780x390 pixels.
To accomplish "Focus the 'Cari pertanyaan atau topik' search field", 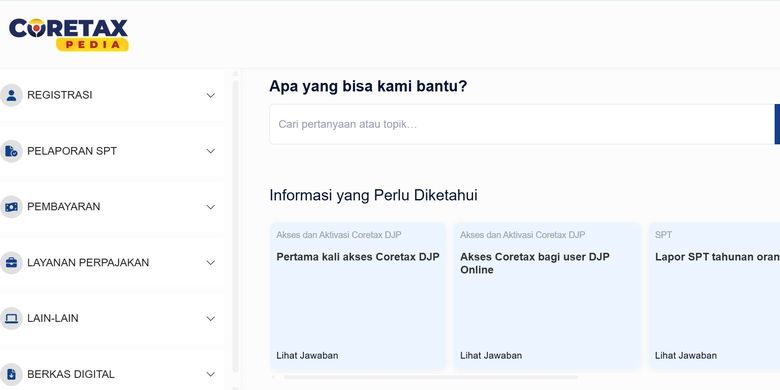I will [522, 124].
